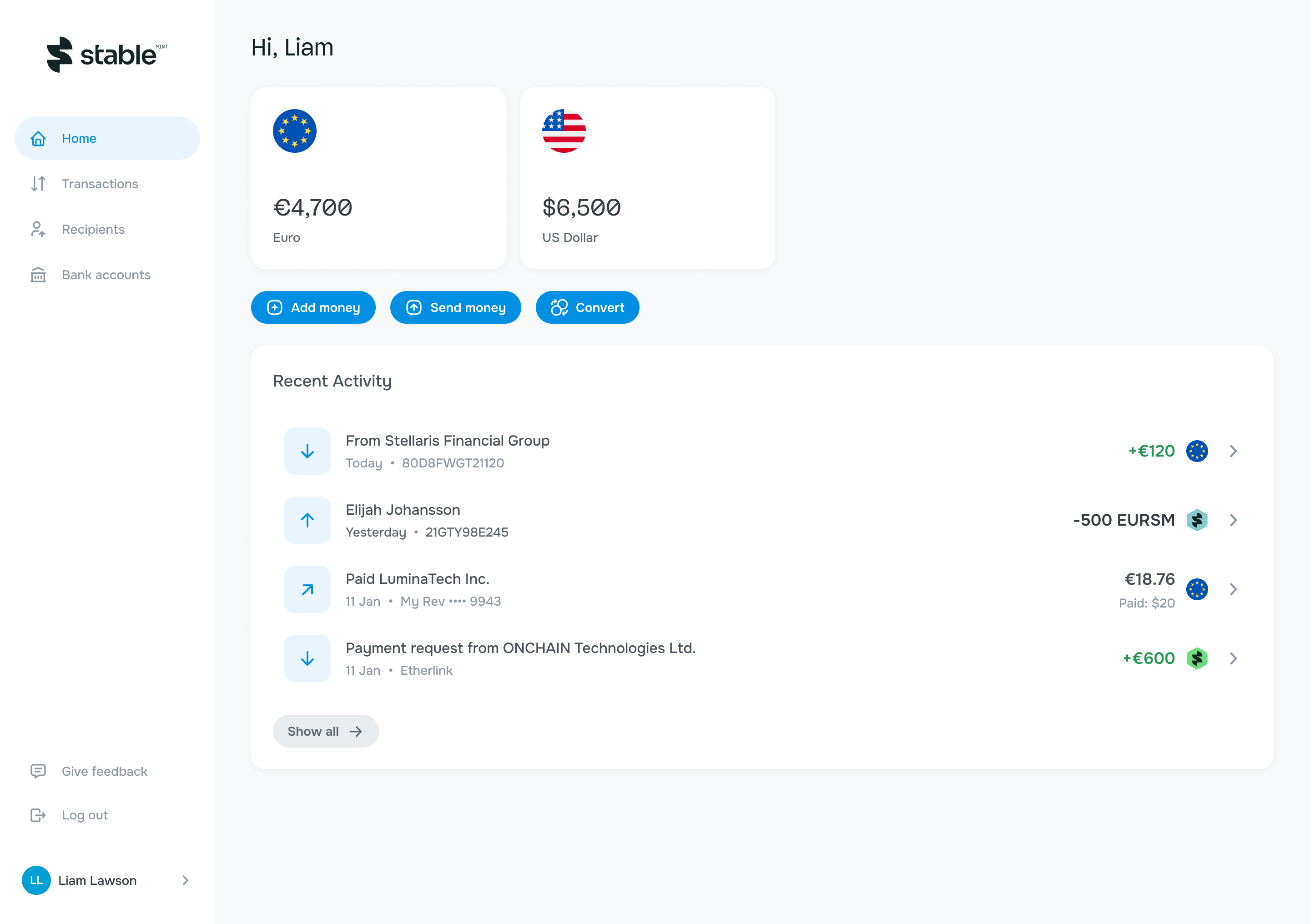The width and height of the screenshot is (1310, 924).
Task: Expand the ONCHAIN Technologies payment request
Action: (x=1234, y=658)
